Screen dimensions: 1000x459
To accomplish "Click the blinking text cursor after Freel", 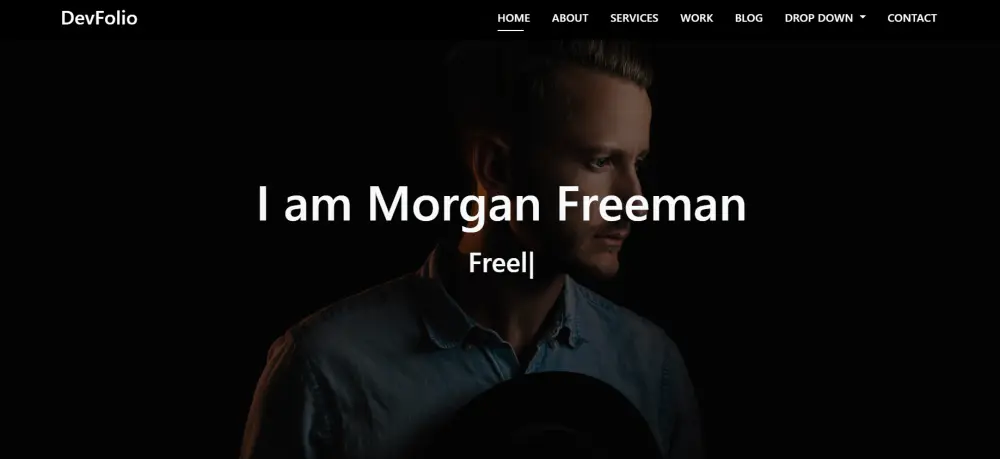I will [531, 265].
